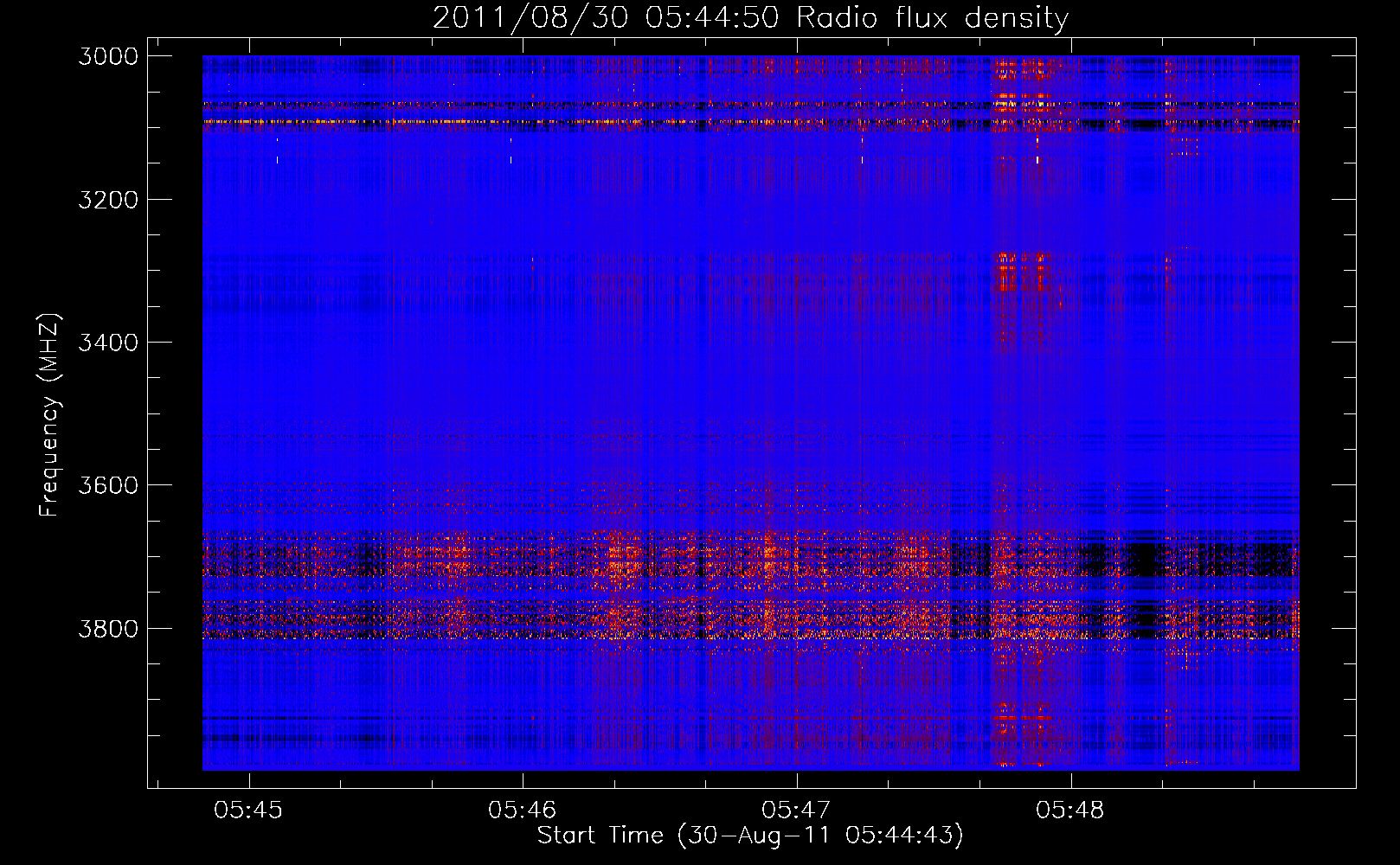Click the 'Frequency (MHZ)' axis title
The width and height of the screenshot is (1400, 865).
[x=50, y=414]
